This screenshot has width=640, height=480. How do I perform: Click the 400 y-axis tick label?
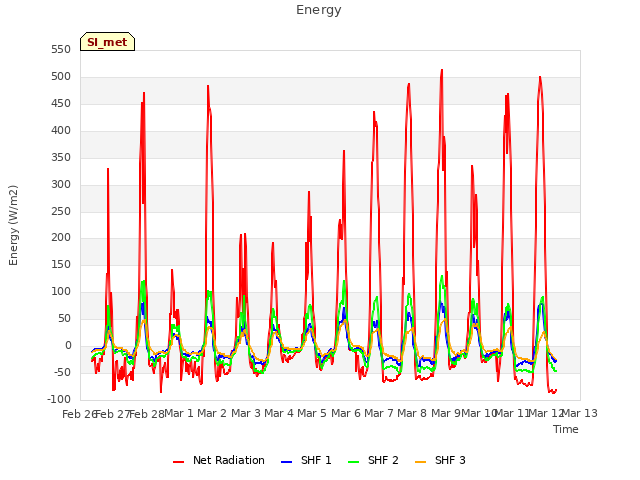coord(61,131)
